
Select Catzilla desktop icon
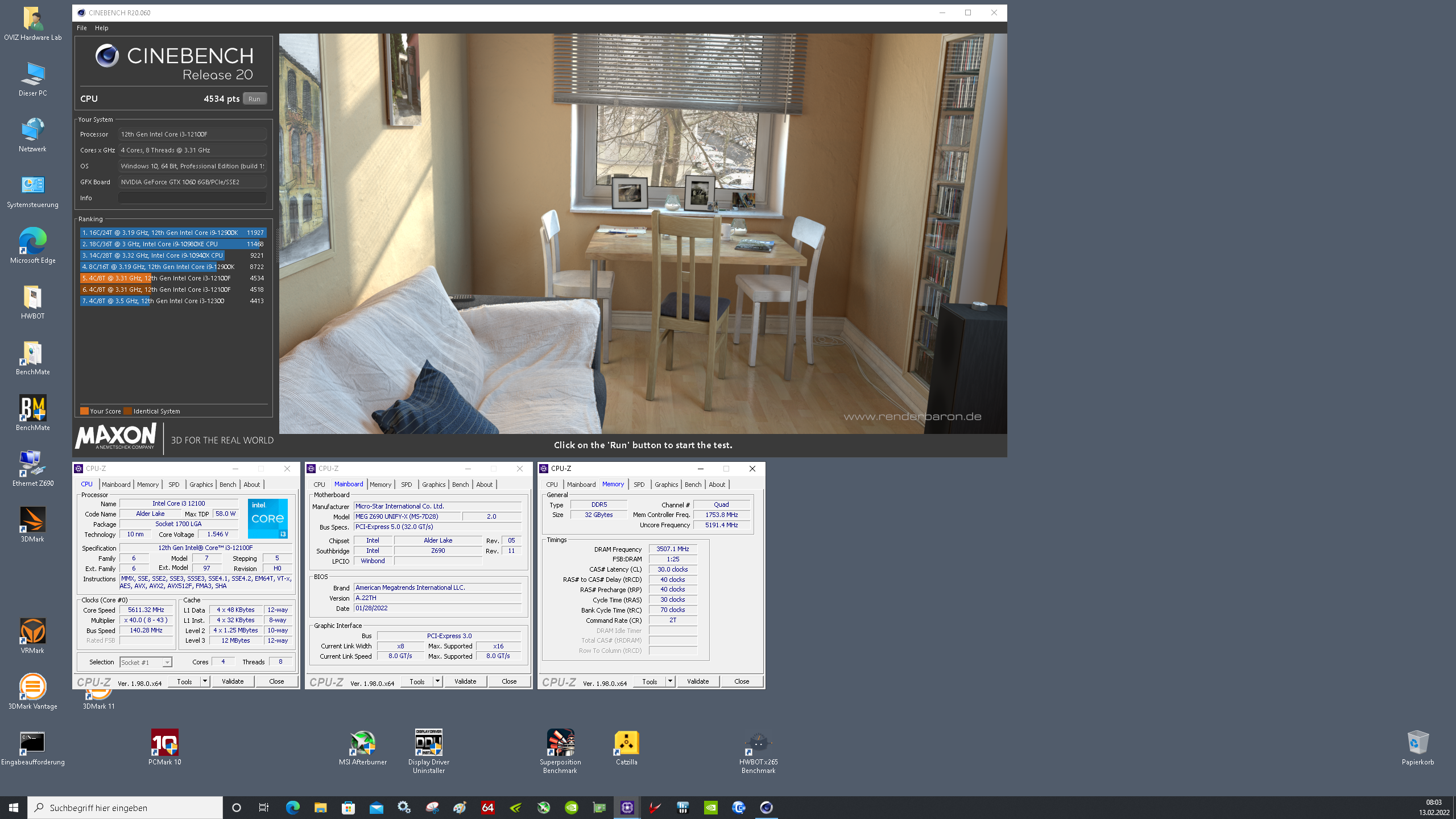coord(627,748)
